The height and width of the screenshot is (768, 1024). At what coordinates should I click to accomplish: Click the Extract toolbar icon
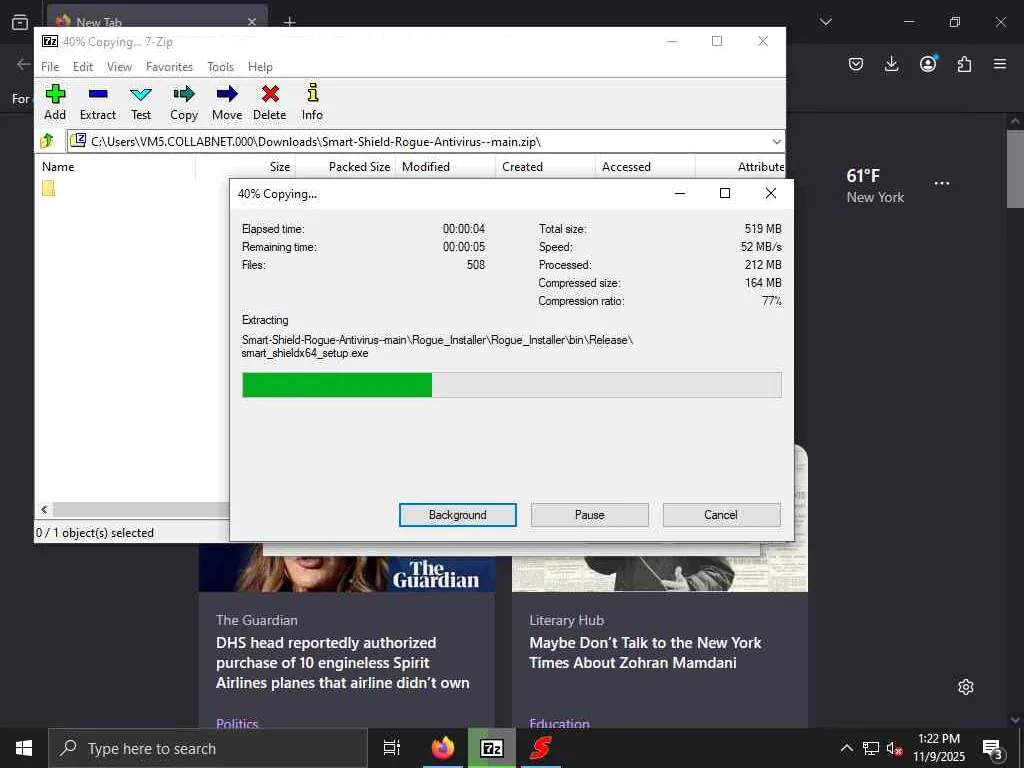pos(98,102)
